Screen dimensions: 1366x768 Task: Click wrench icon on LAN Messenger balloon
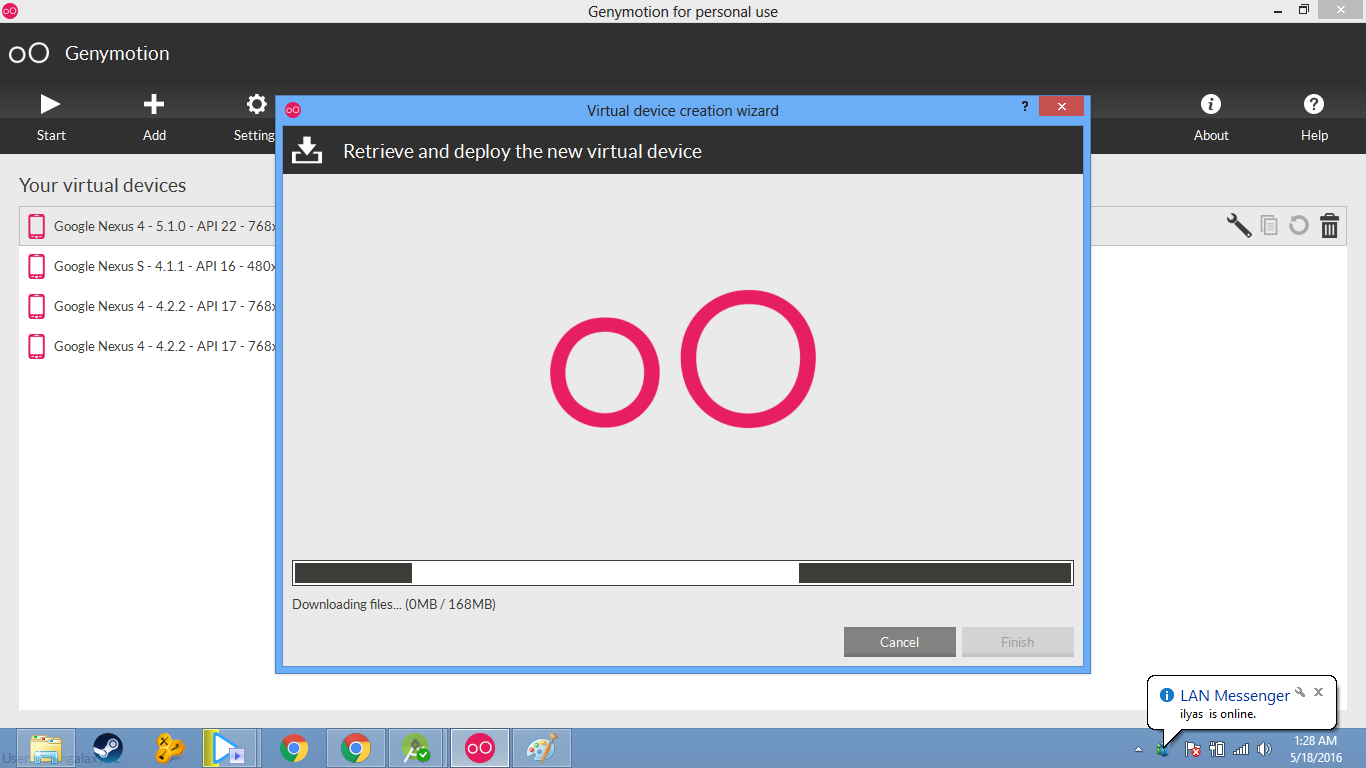click(1300, 692)
